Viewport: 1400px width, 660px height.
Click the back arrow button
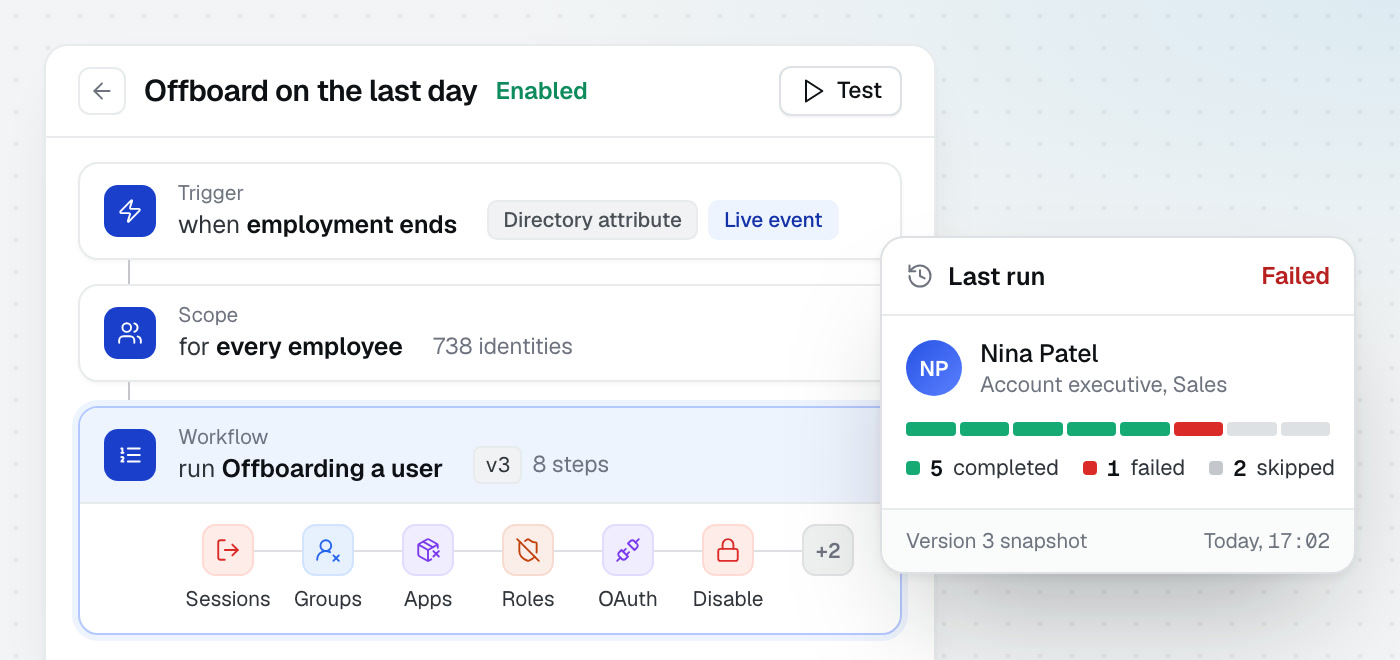click(102, 91)
